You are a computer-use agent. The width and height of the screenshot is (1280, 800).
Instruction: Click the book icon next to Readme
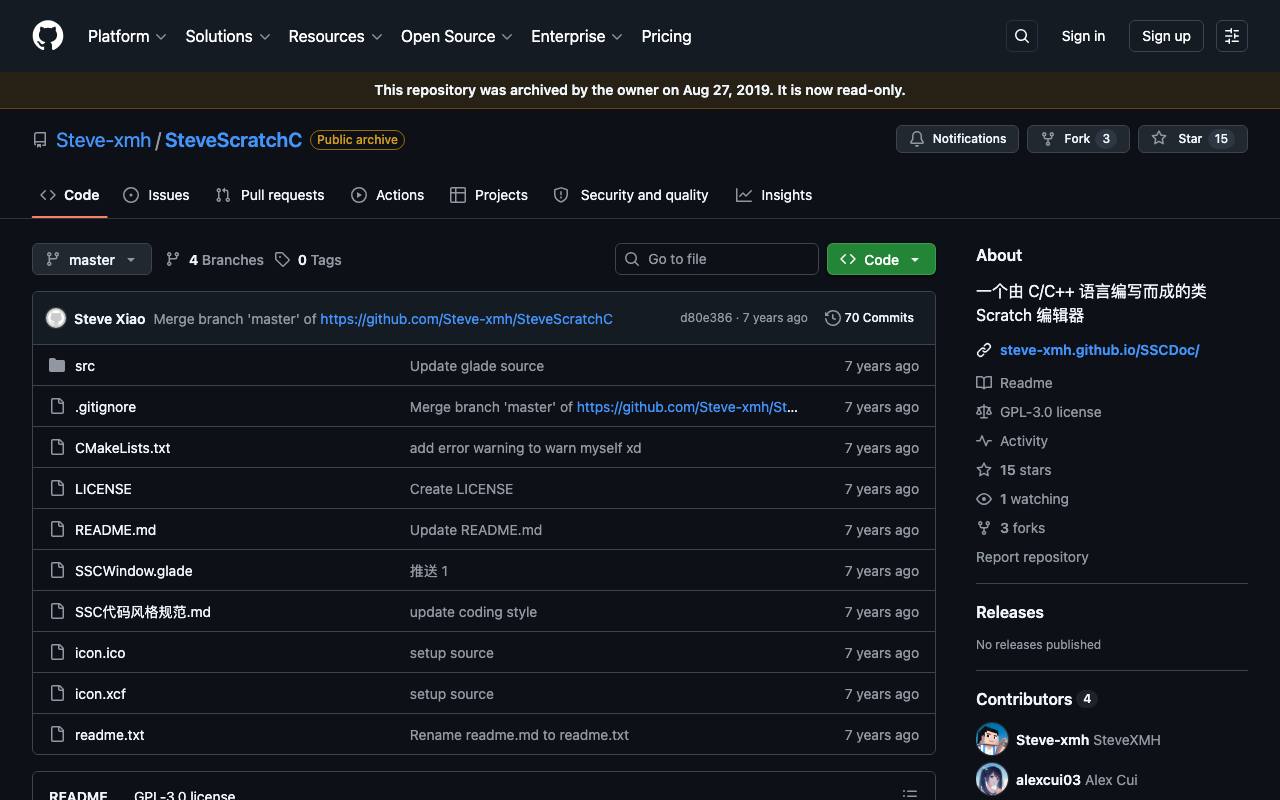(984, 383)
